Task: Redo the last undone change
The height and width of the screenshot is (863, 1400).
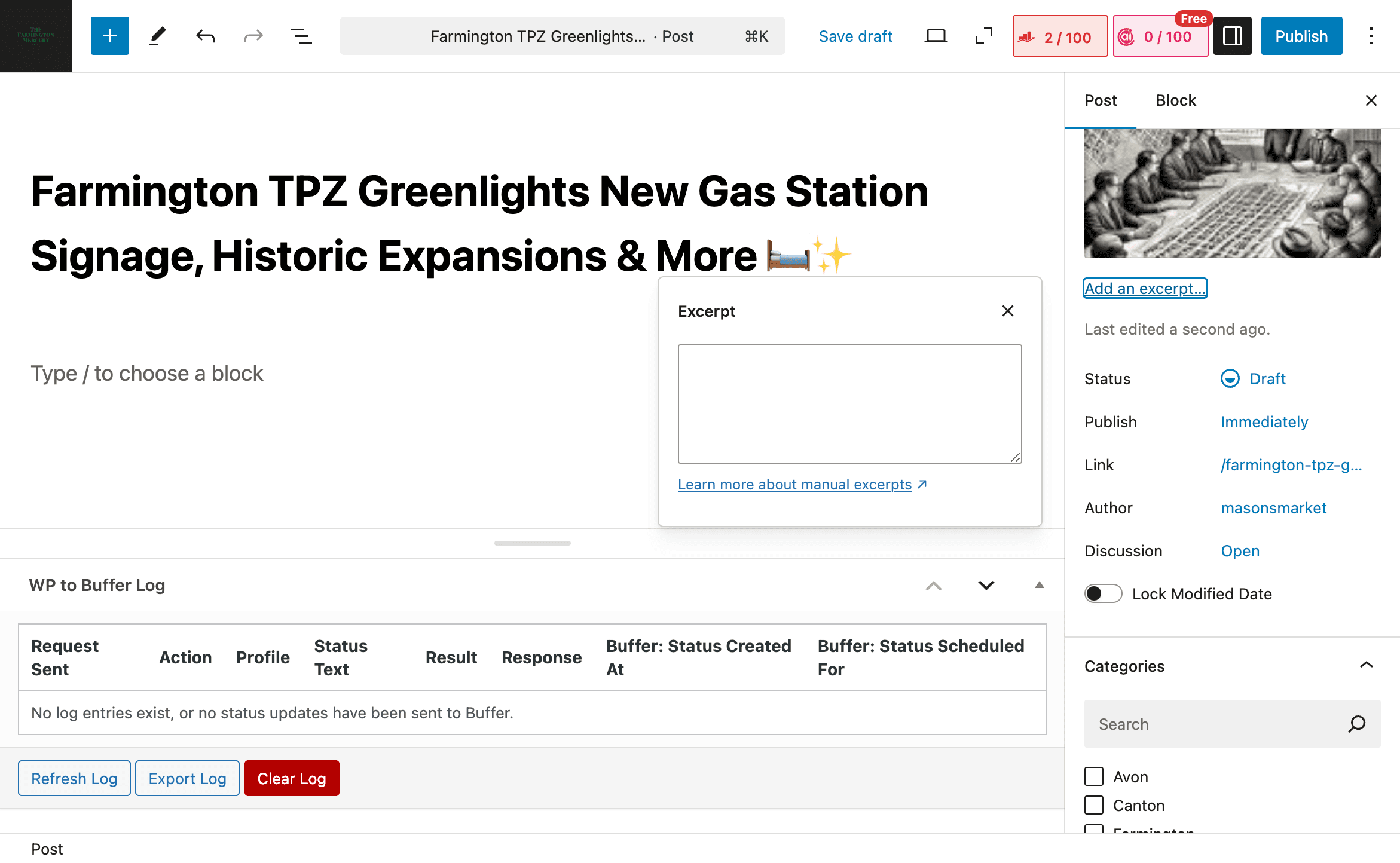Action: tap(253, 36)
